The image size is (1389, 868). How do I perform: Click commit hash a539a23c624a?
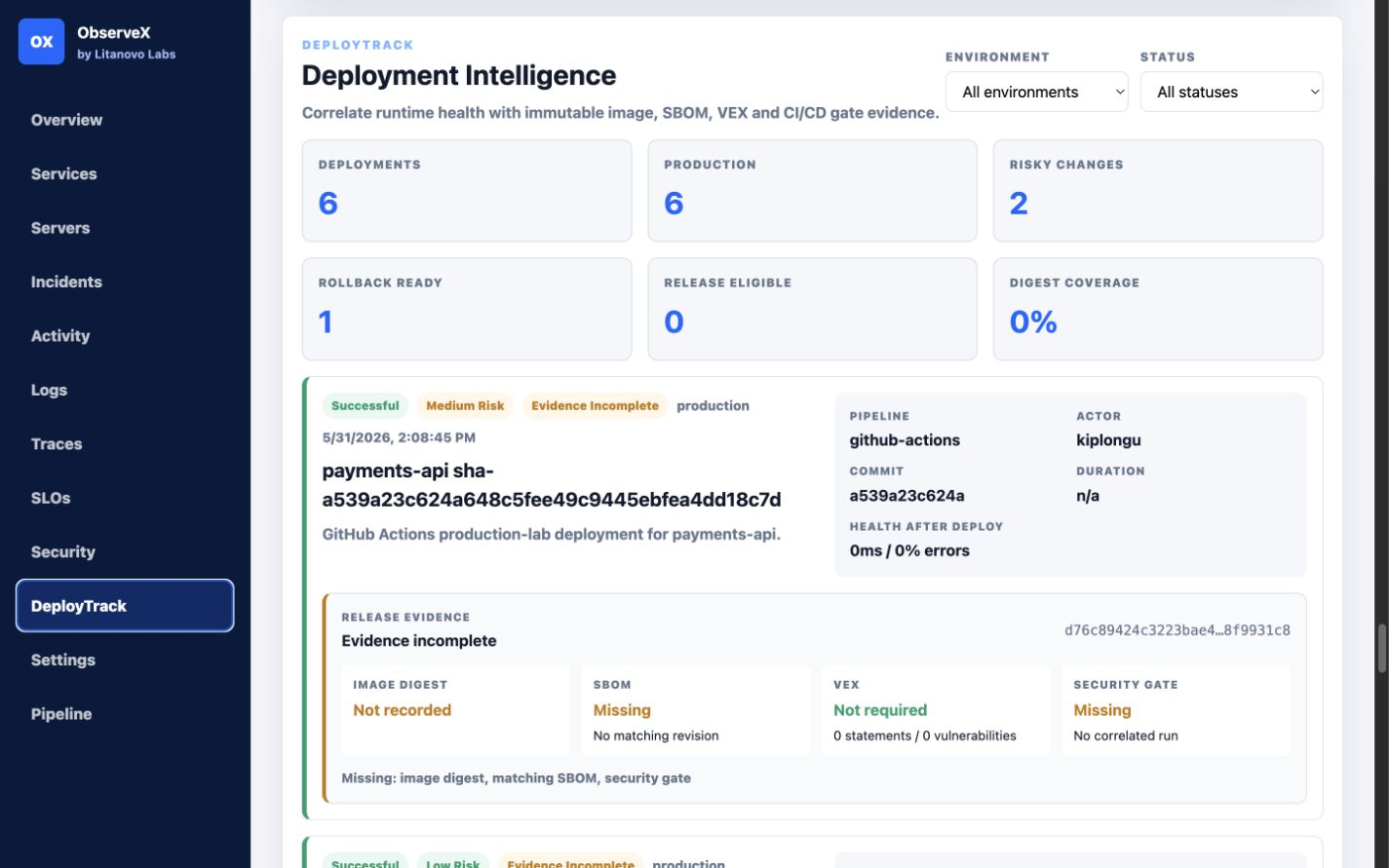pyautogui.click(x=907, y=496)
